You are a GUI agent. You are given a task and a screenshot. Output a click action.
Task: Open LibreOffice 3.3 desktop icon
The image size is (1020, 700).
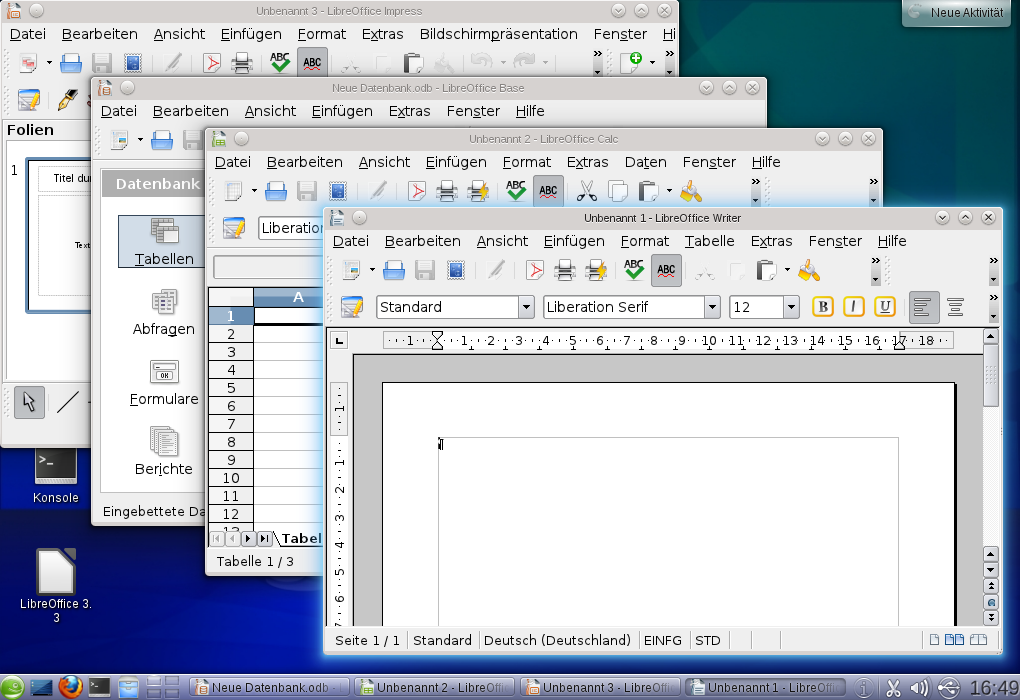[x=56, y=586]
